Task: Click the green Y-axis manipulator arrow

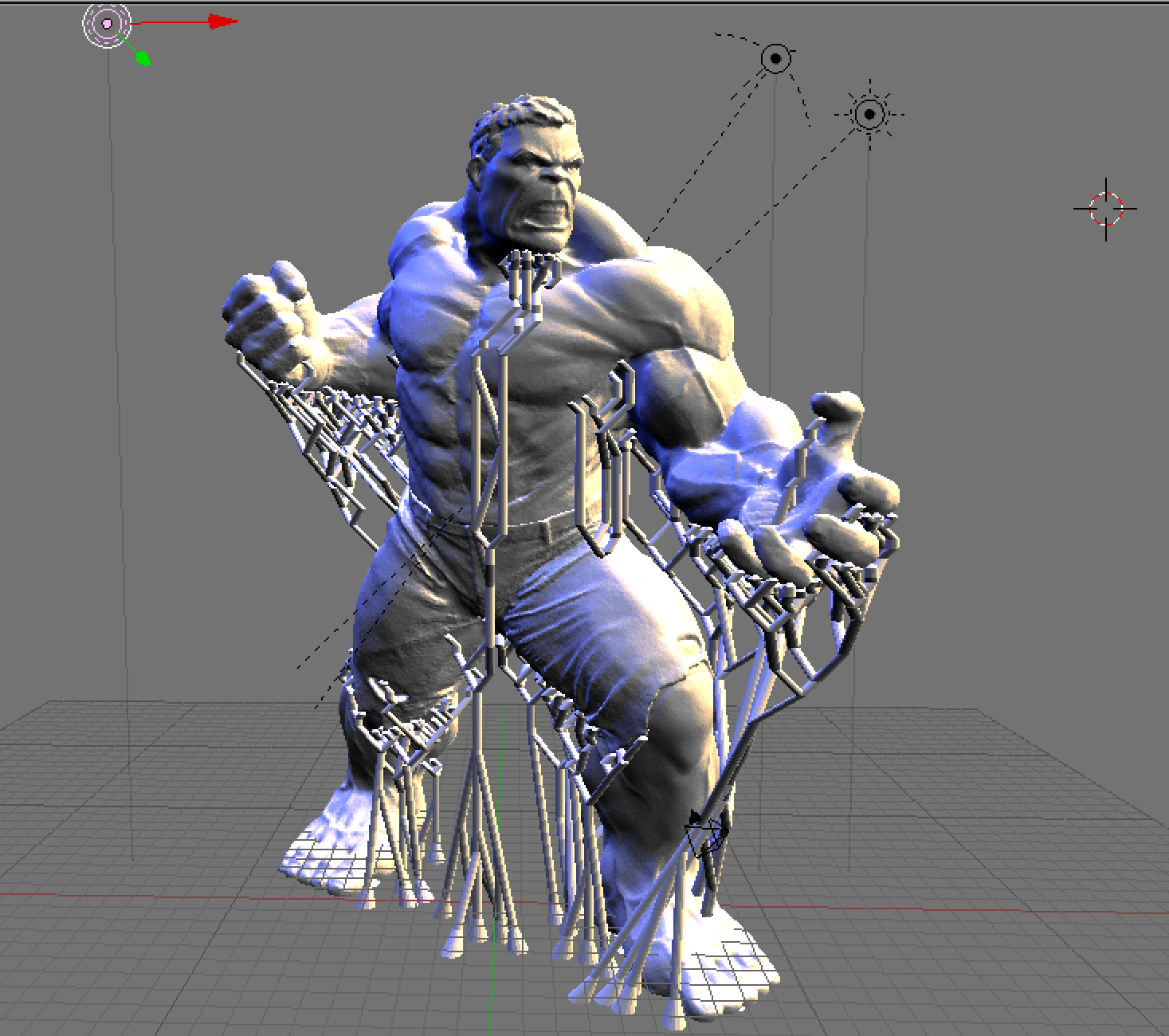Action: tap(145, 56)
